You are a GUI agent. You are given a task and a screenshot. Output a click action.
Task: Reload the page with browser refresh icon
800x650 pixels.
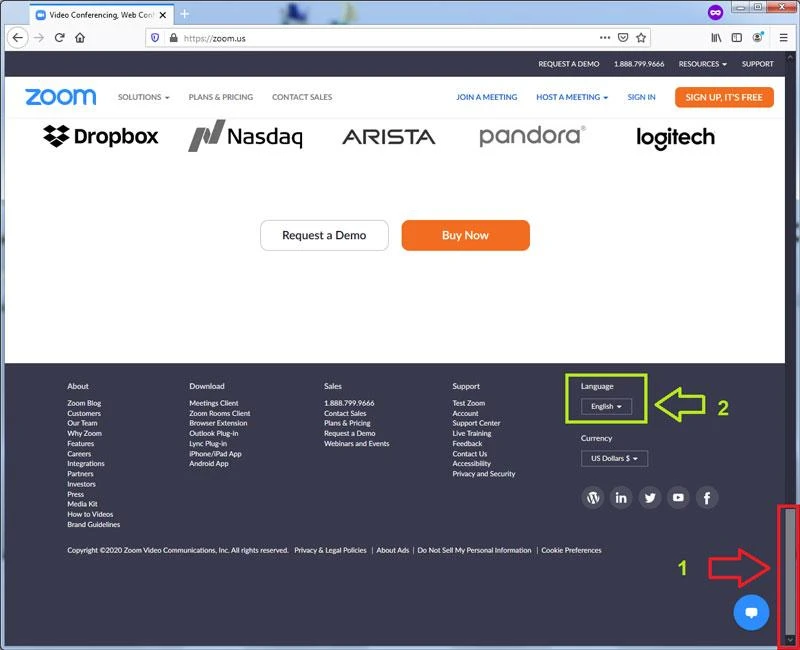tap(60, 37)
